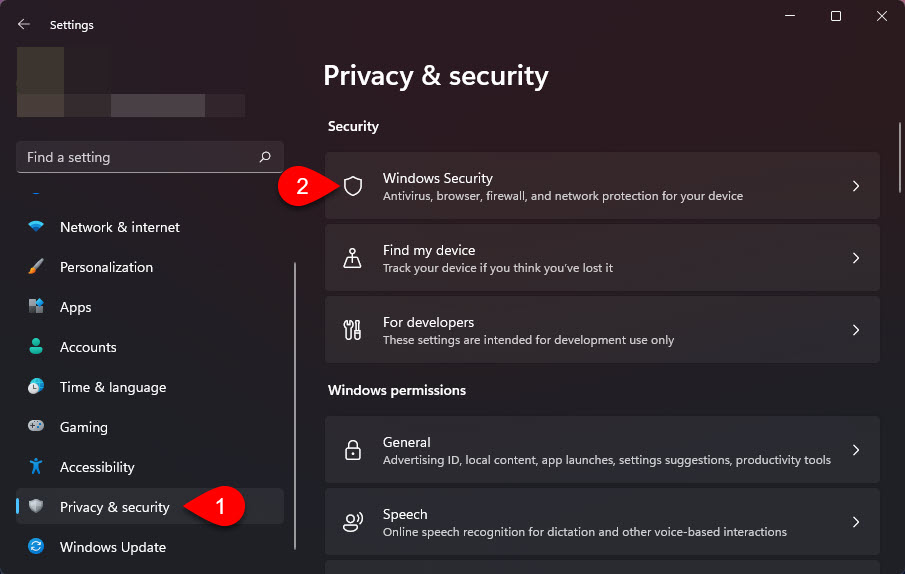Open Find my device via chevron
The image size is (905, 574).
(856, 258)
